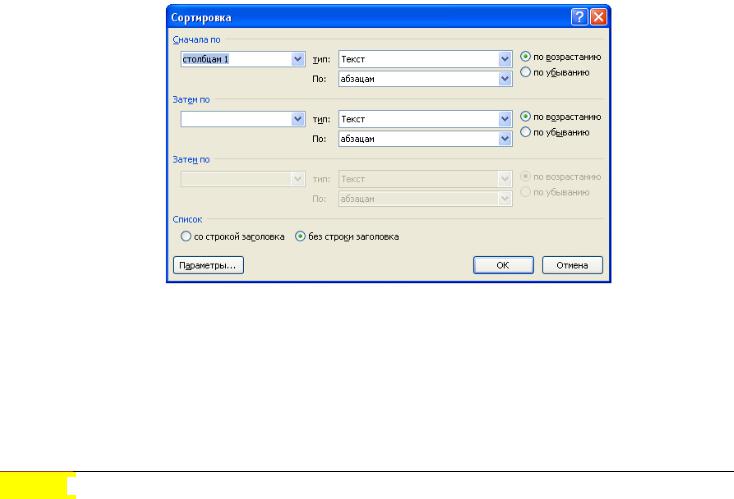
Task: Click the Список group label
Action: pyautogui.click(x=187, y=219)
